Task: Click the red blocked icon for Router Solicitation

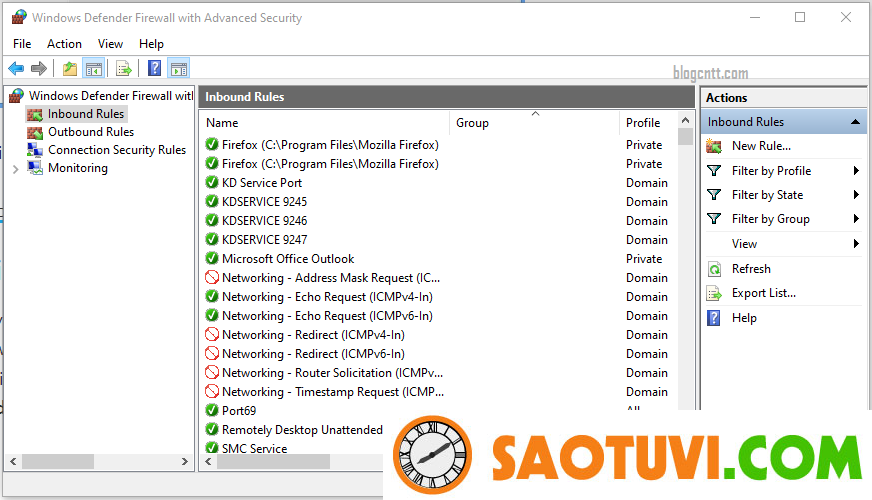Action: 212,372
